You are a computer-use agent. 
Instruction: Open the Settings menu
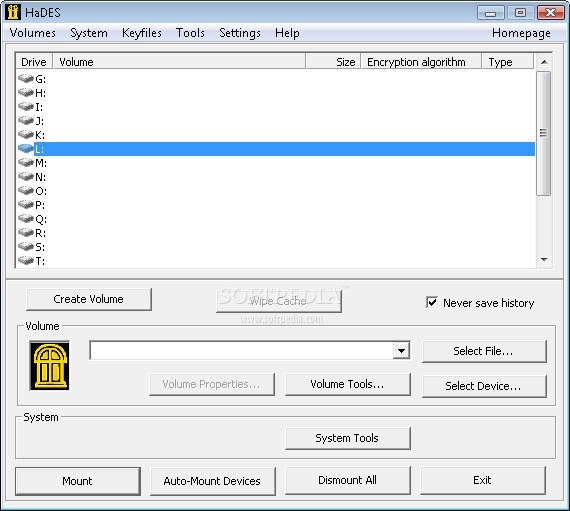tap(240, 33)
